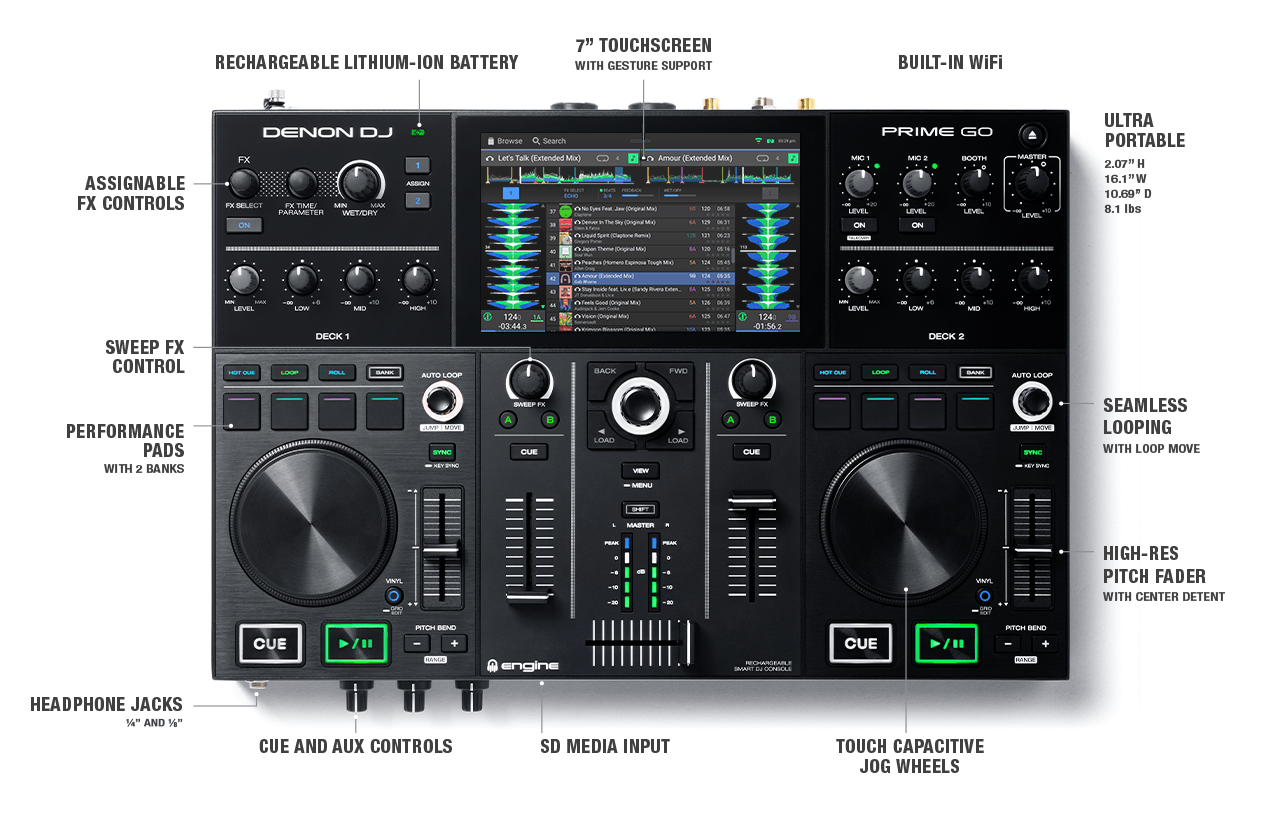Tap the WiFi status icon on the touchscreen
Screen dimensions: 1280x815
[758, 141]
